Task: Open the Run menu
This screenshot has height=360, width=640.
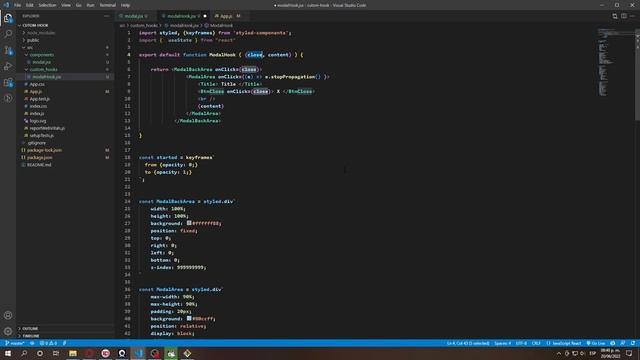Action: coord(90,5)
